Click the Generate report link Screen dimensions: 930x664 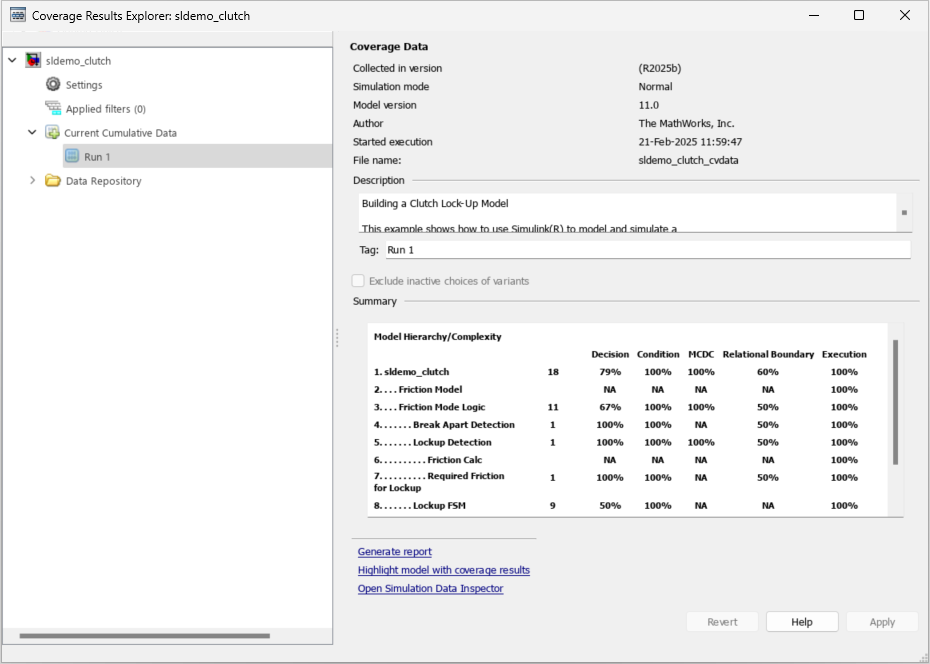click(x=394, y=551)
